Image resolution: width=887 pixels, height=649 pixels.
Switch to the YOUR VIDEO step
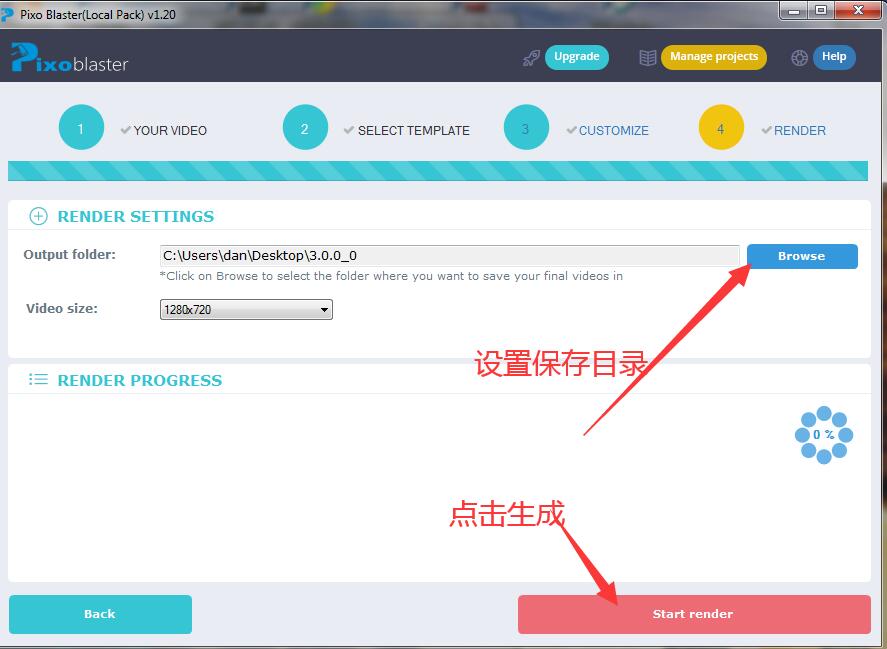click(x=170, y=130)
